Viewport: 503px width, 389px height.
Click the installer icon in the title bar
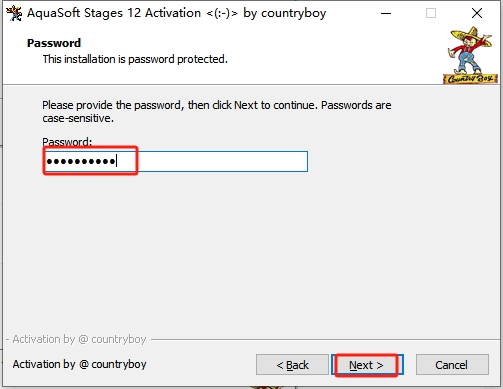14,13
